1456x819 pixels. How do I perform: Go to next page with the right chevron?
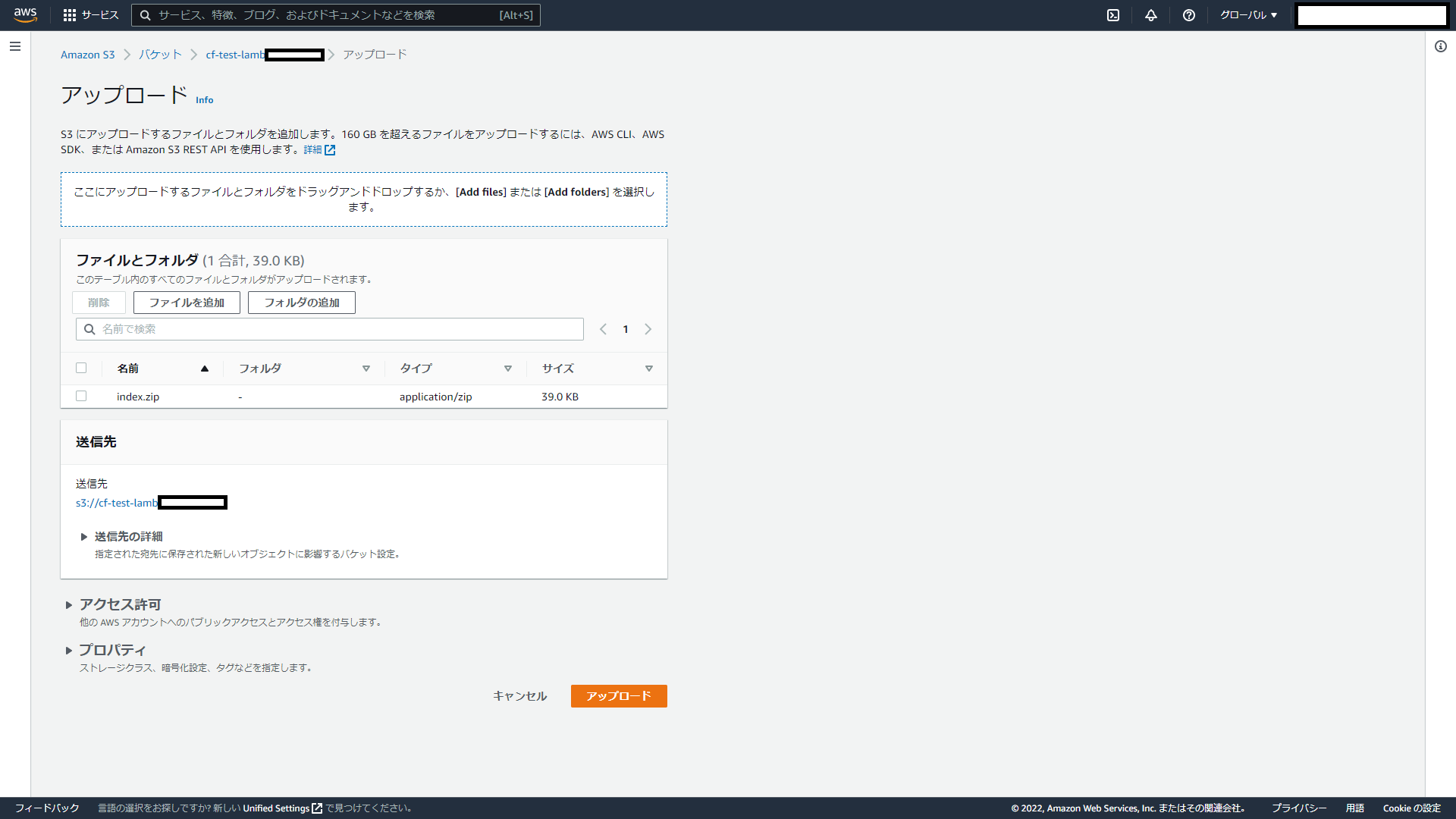click(648, 328)
